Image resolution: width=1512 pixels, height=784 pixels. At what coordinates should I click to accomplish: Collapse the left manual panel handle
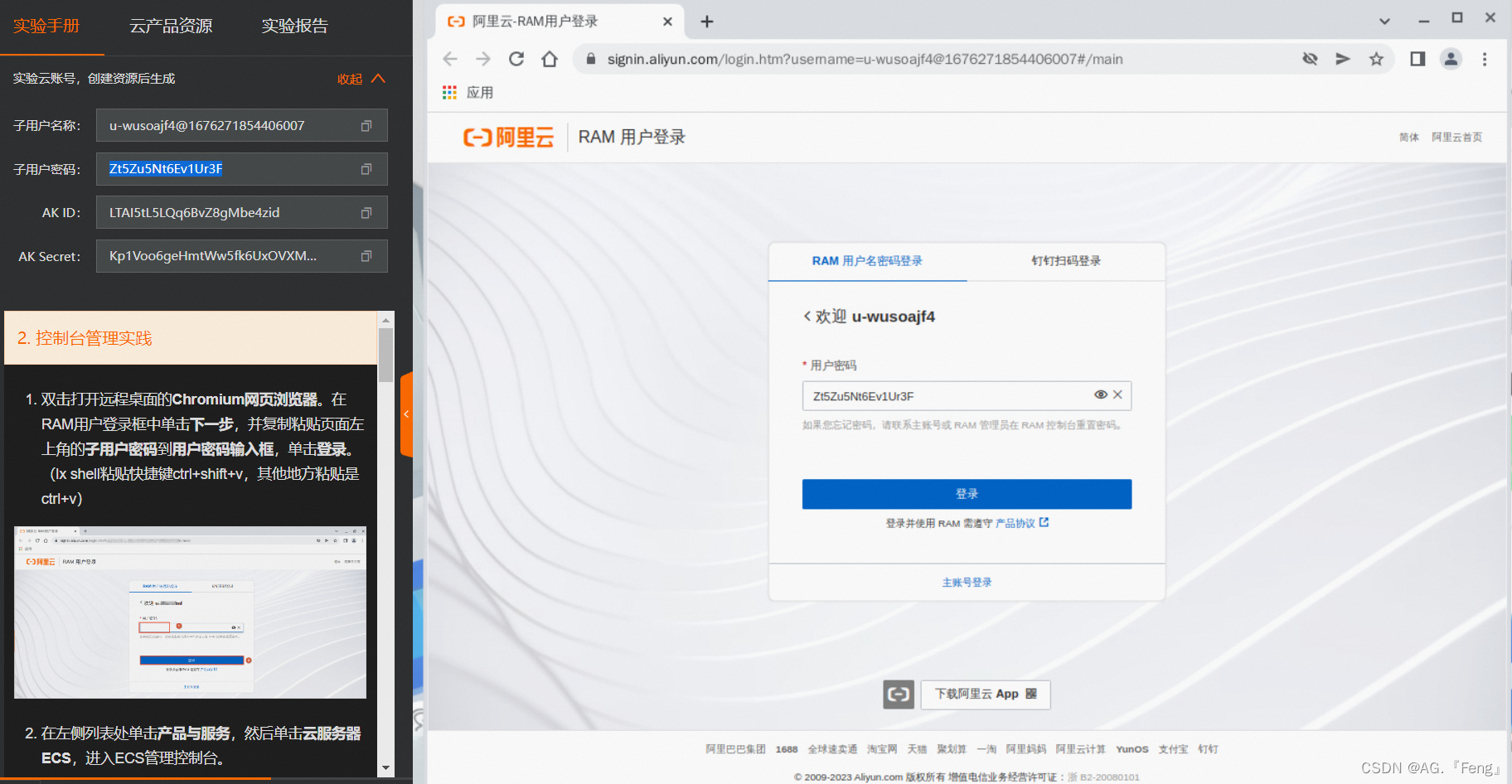pos(406,414)
